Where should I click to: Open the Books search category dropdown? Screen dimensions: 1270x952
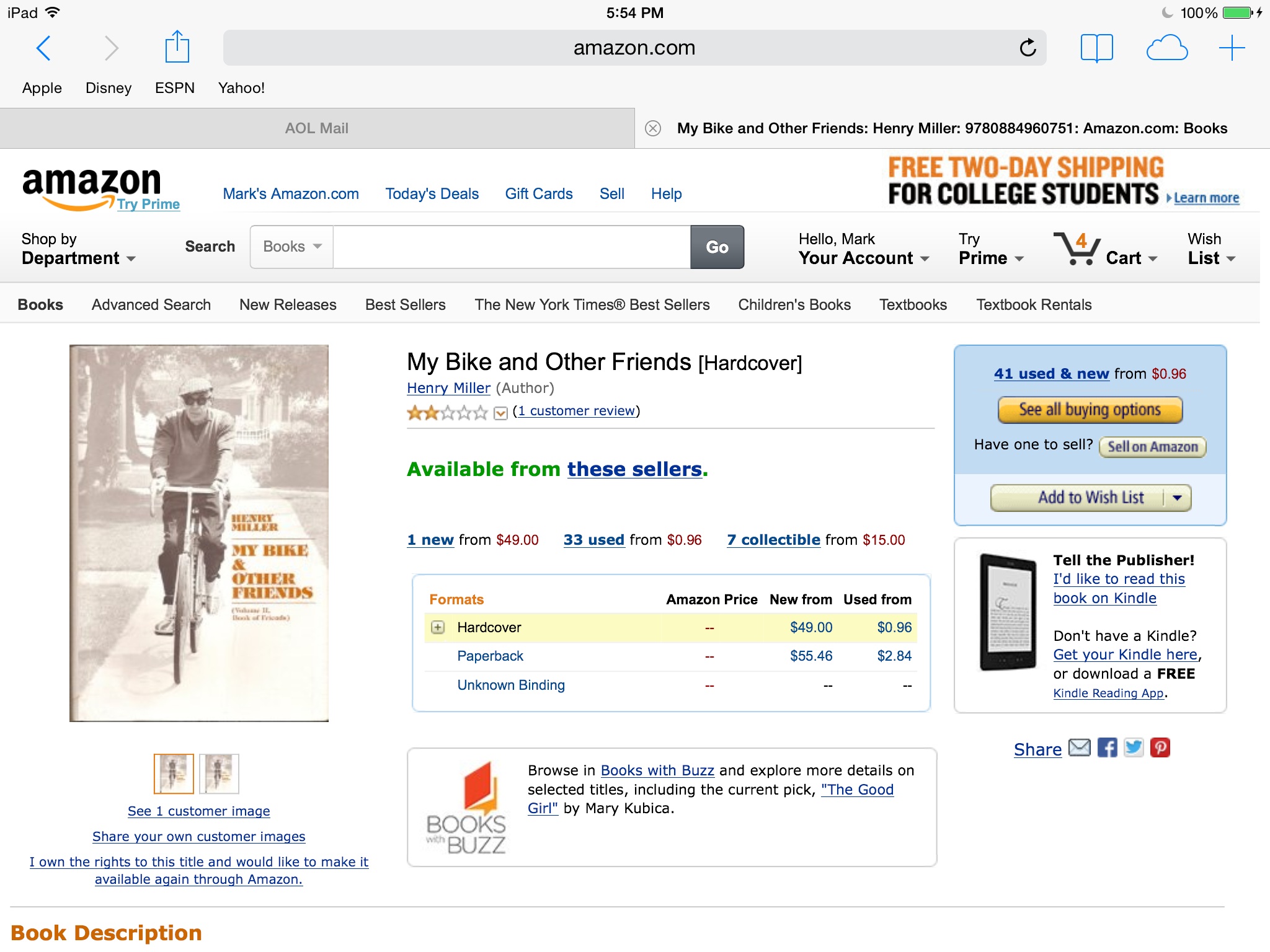(291, 247)
